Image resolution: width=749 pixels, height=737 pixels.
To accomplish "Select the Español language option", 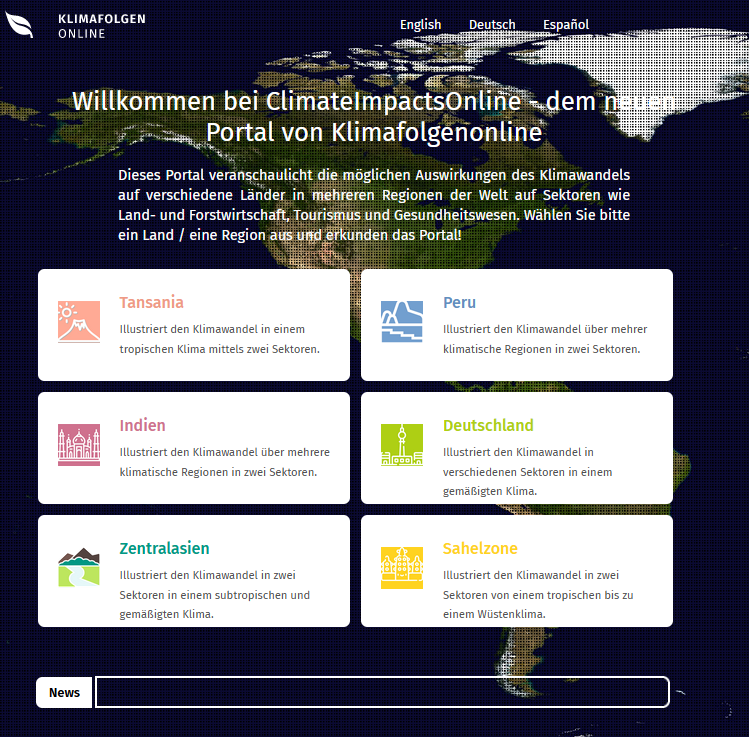I will tap(566, 25).
